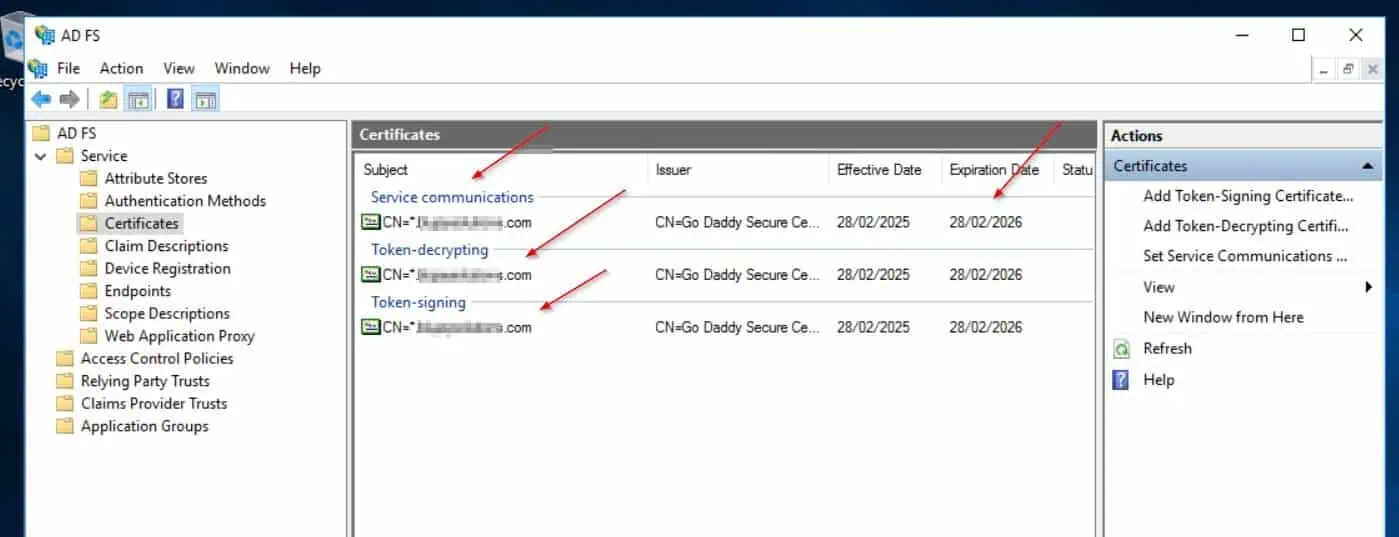Select Web Application Proxy in the tree
This screenshot has width=1399, height=537.
[179, 336]
